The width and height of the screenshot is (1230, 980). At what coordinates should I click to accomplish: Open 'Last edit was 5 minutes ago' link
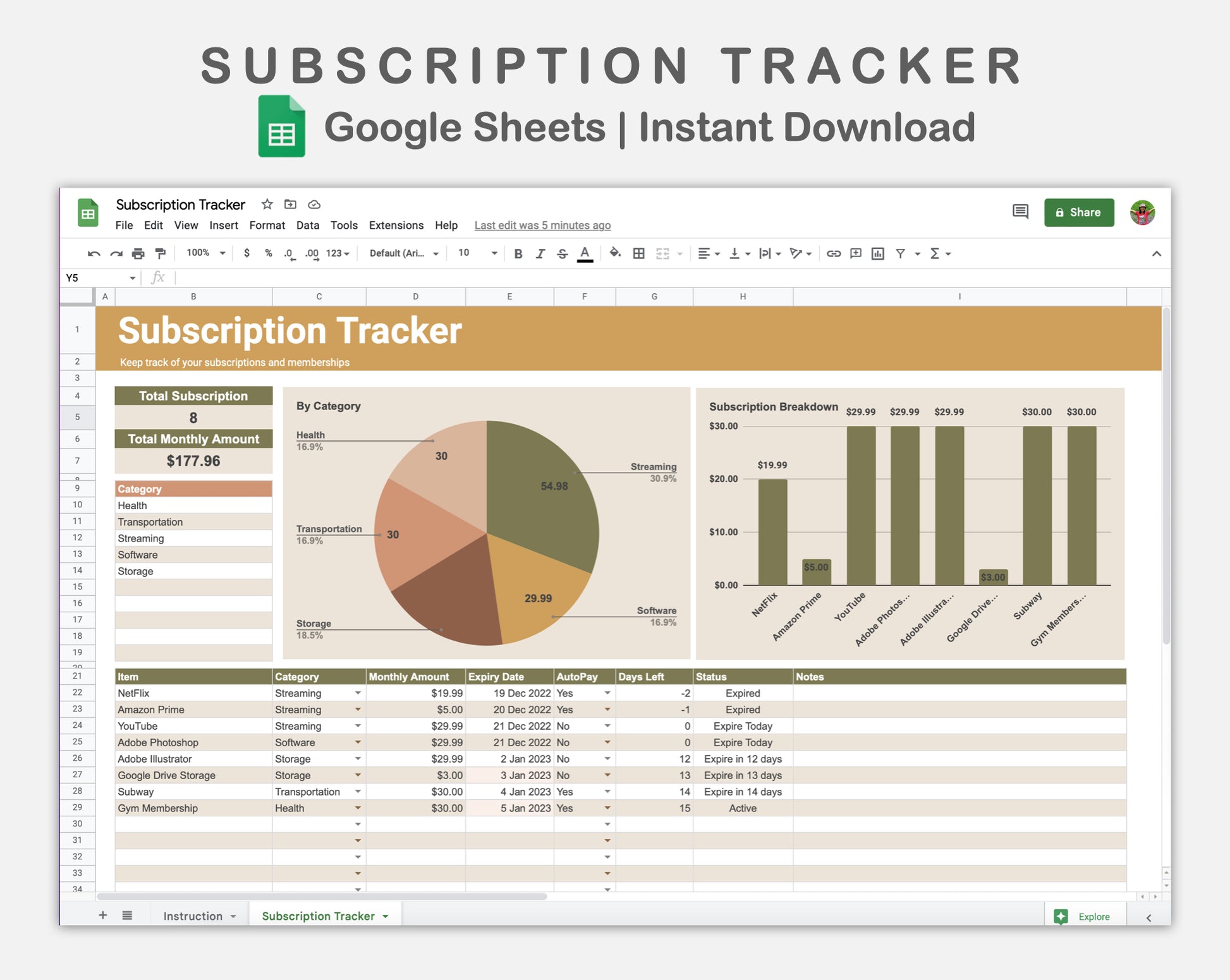coord(542,225)
